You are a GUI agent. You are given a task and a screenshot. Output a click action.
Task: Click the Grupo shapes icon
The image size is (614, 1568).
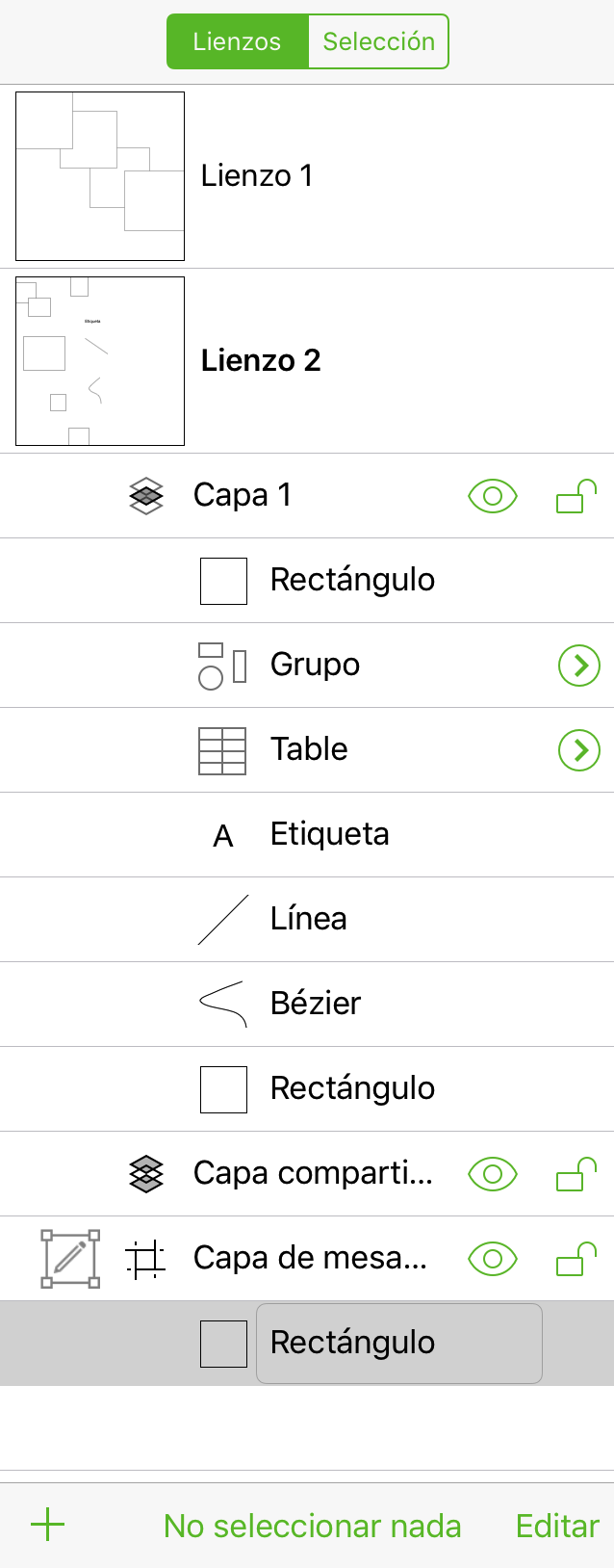point(222,666)
